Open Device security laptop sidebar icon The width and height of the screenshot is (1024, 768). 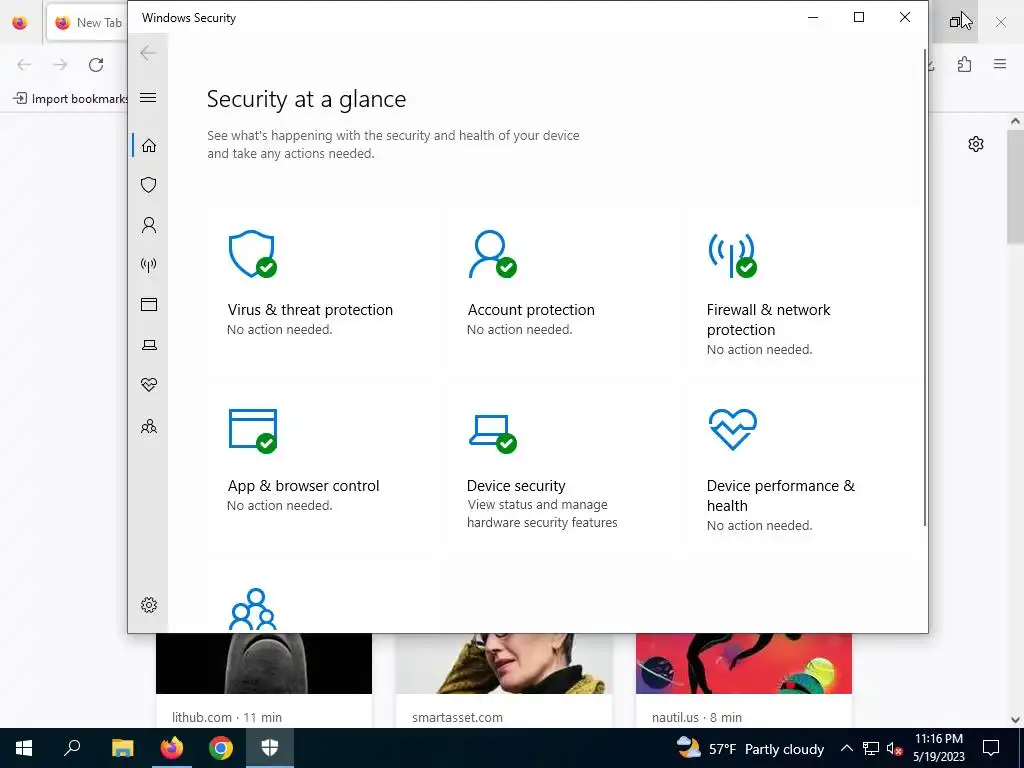pos(149,345)
